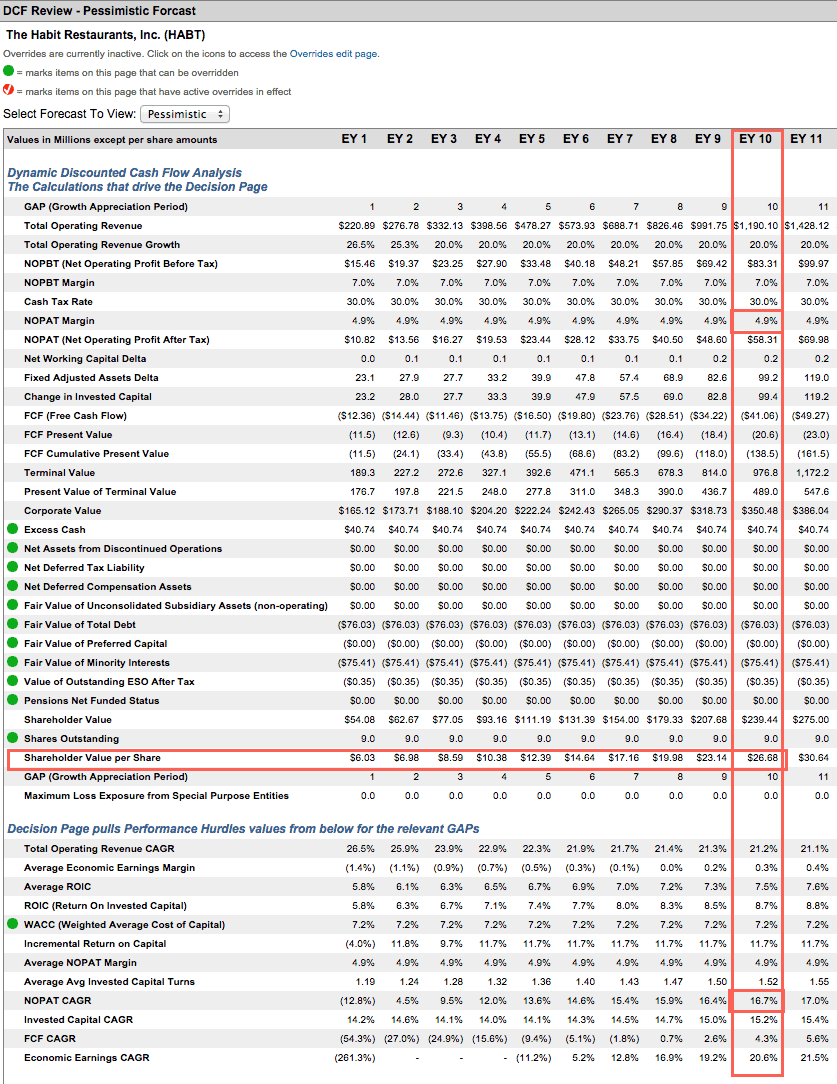Click NOPAT Margin value 4.9% under EY 10
Image resolution: width=837 pixels, height=1084 pixels.
767,321
